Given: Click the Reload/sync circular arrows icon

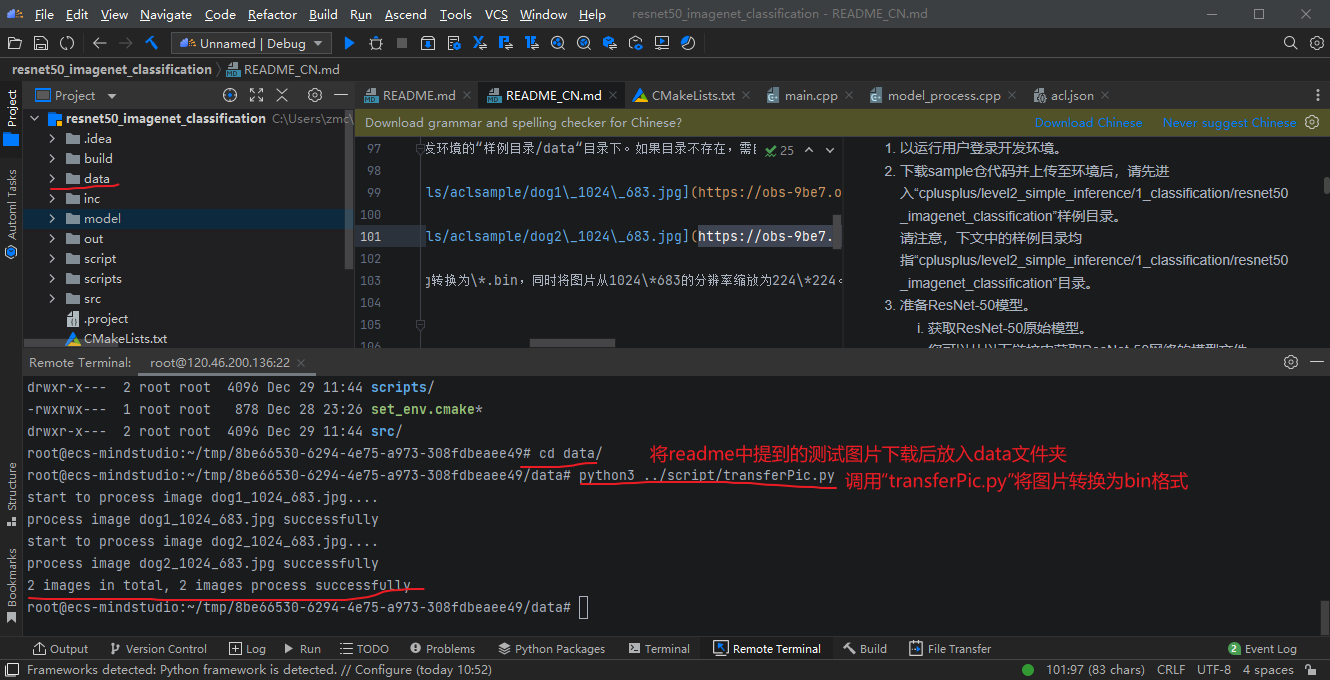Looking at the screenshot, I should coord(67,43).
